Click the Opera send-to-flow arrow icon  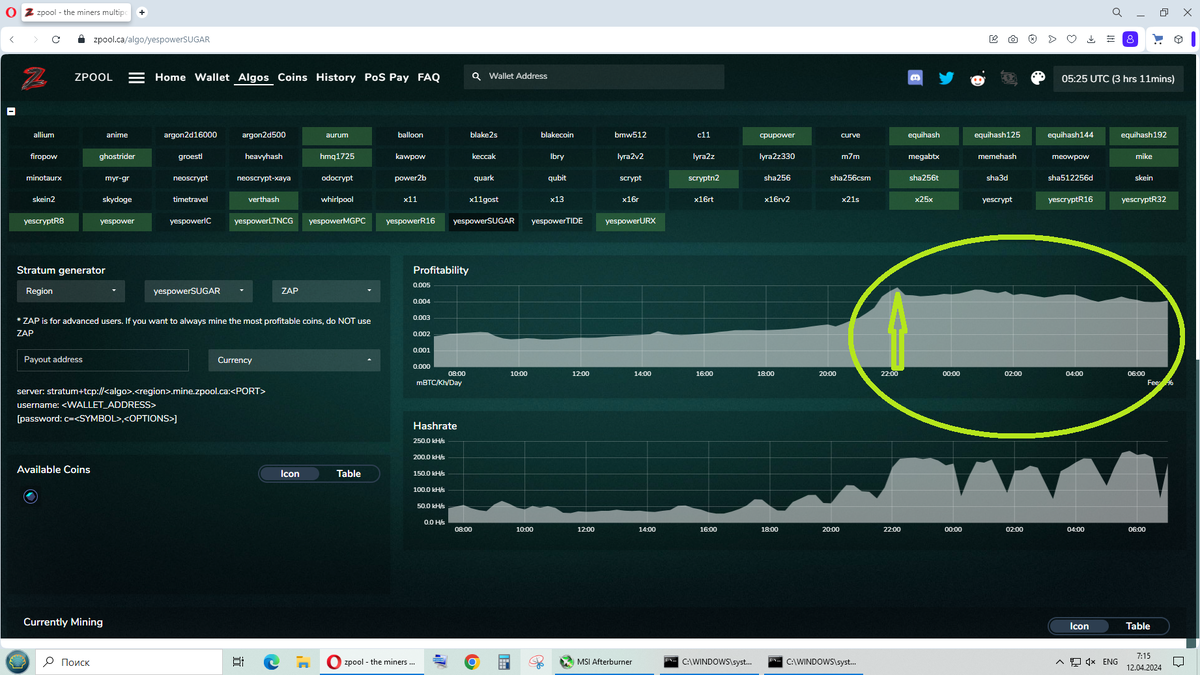[x=1052, y=39]
